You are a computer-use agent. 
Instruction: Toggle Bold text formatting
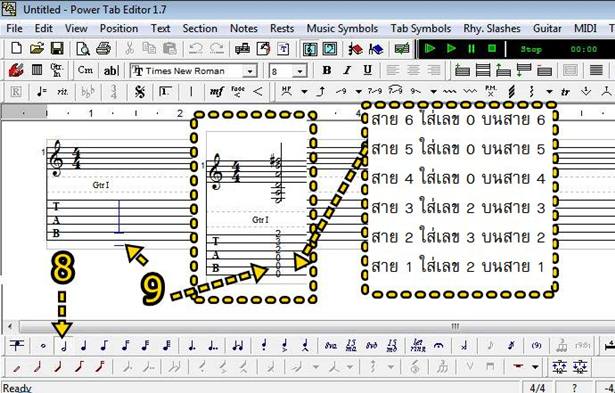point(326,70)
